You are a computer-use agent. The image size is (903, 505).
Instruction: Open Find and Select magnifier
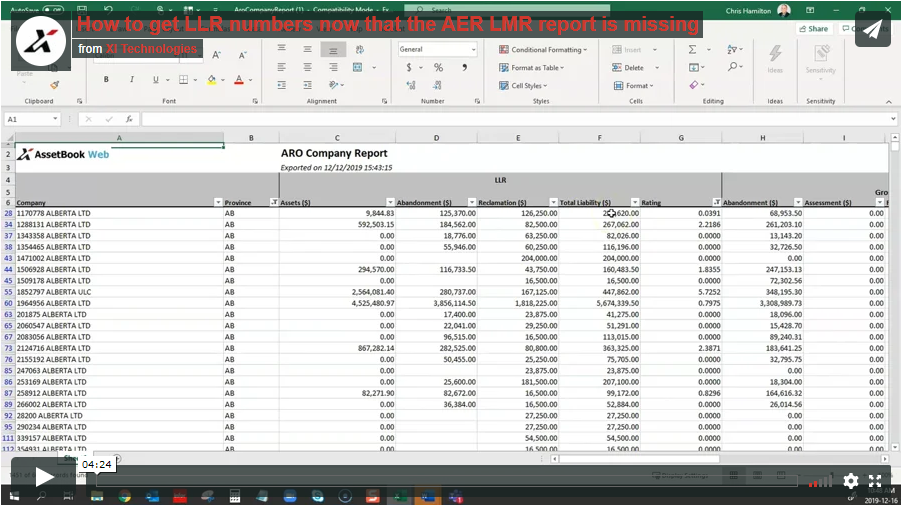(x=732, y=67)
